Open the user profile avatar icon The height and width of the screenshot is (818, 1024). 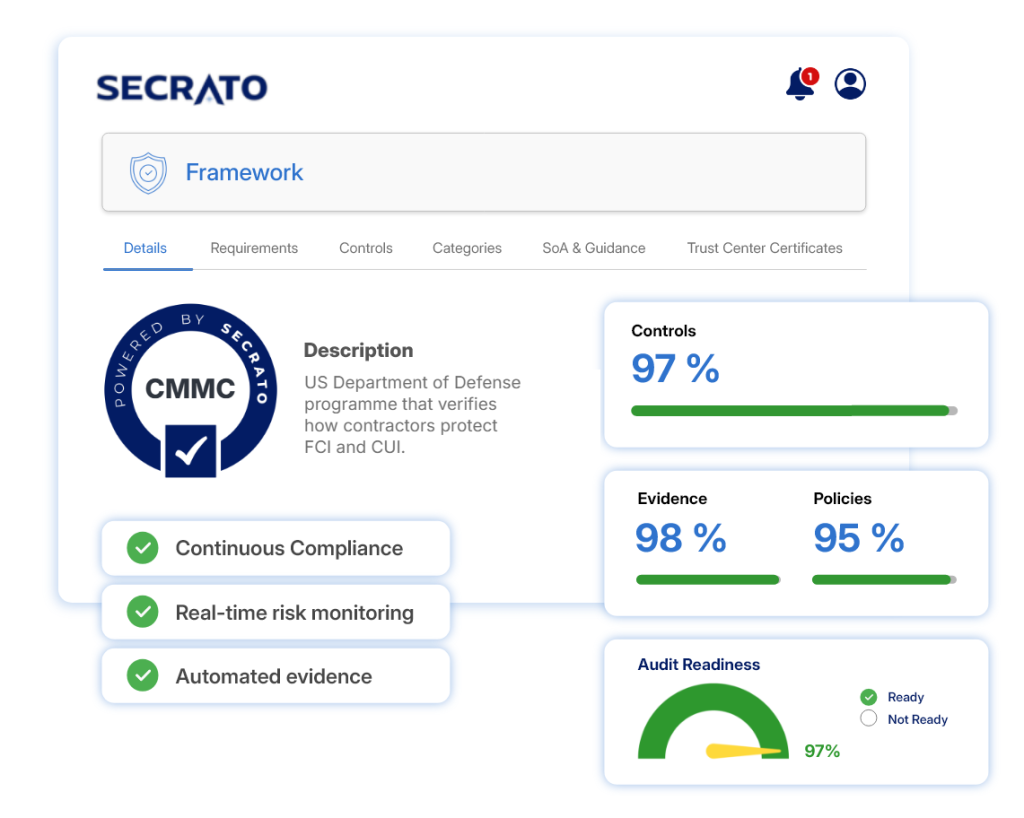point(850,84)
